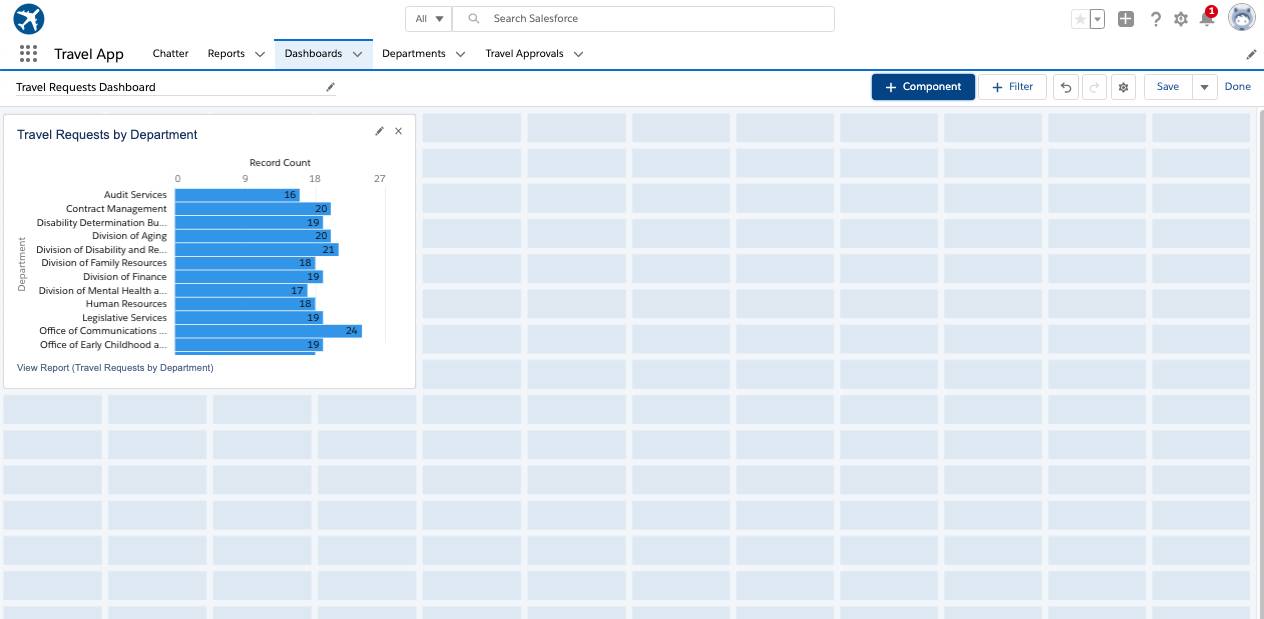Click the Undo arrow icon

1065,87
